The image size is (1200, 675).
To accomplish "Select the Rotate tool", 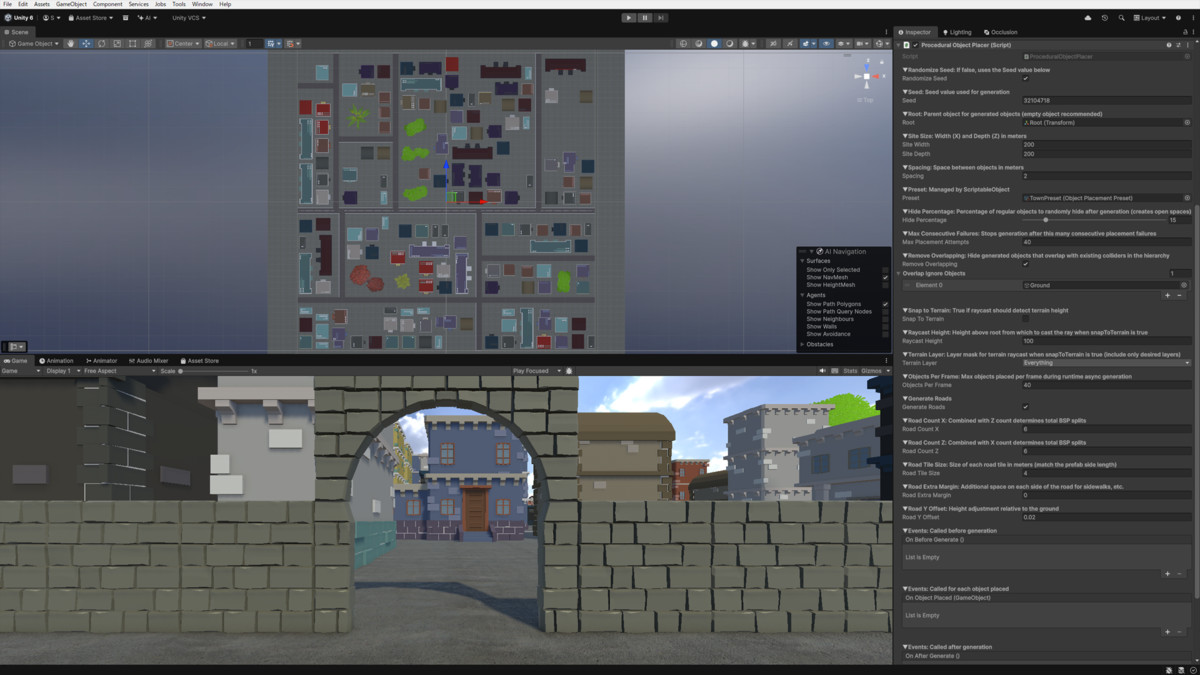I will coord(102,44).
